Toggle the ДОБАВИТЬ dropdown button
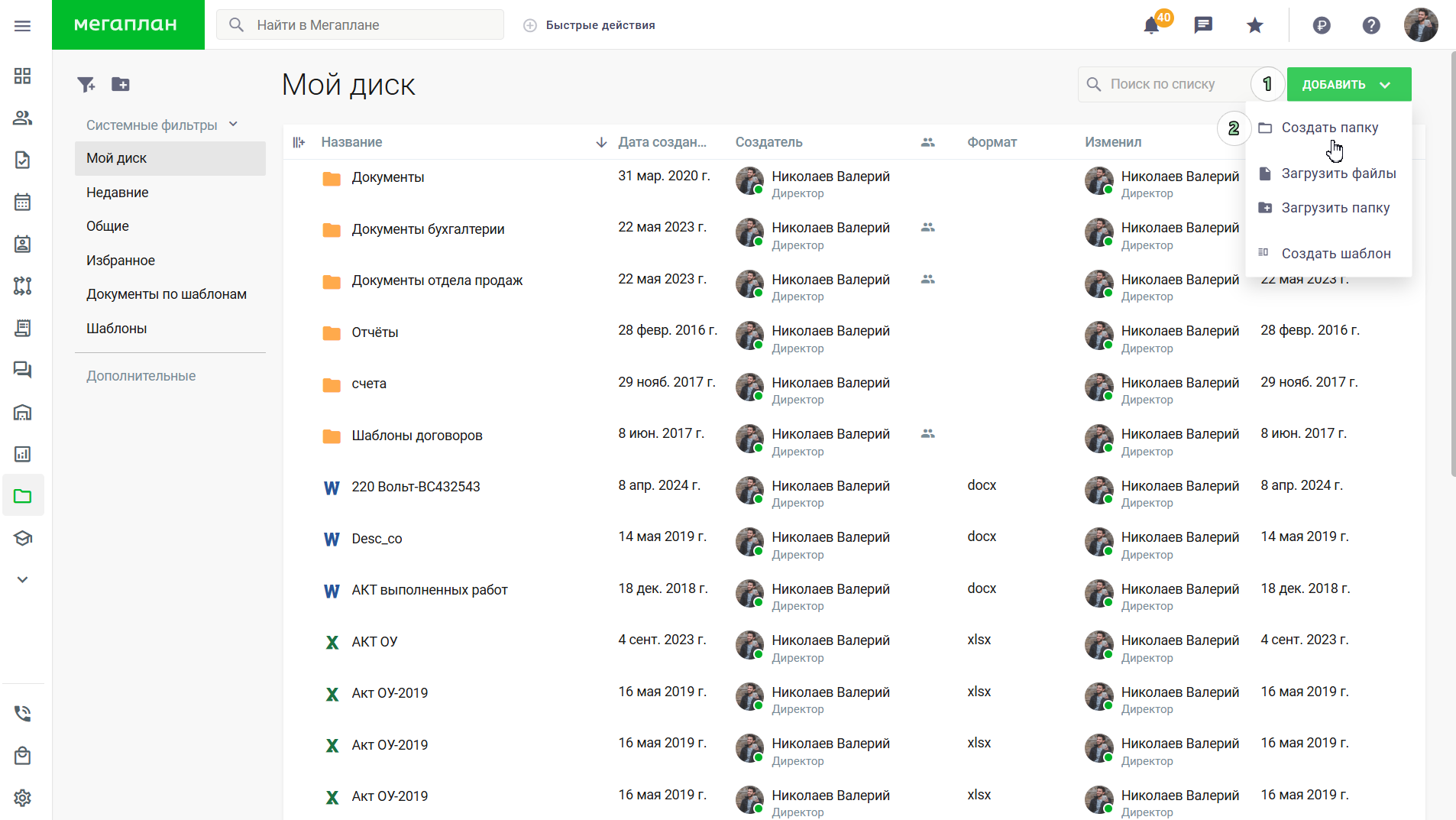Viewport: 1456px width, 820px height. point(1349,84)
